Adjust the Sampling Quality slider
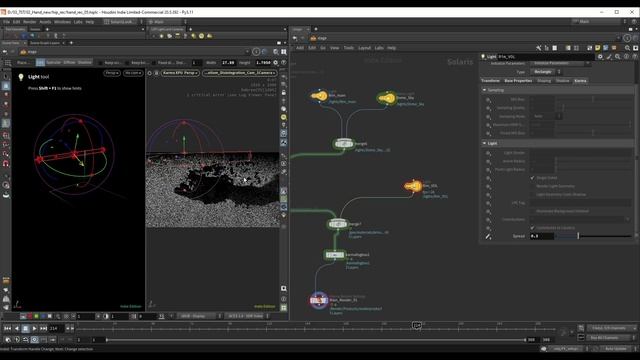640x360 pixels. (x=593, y=108)
